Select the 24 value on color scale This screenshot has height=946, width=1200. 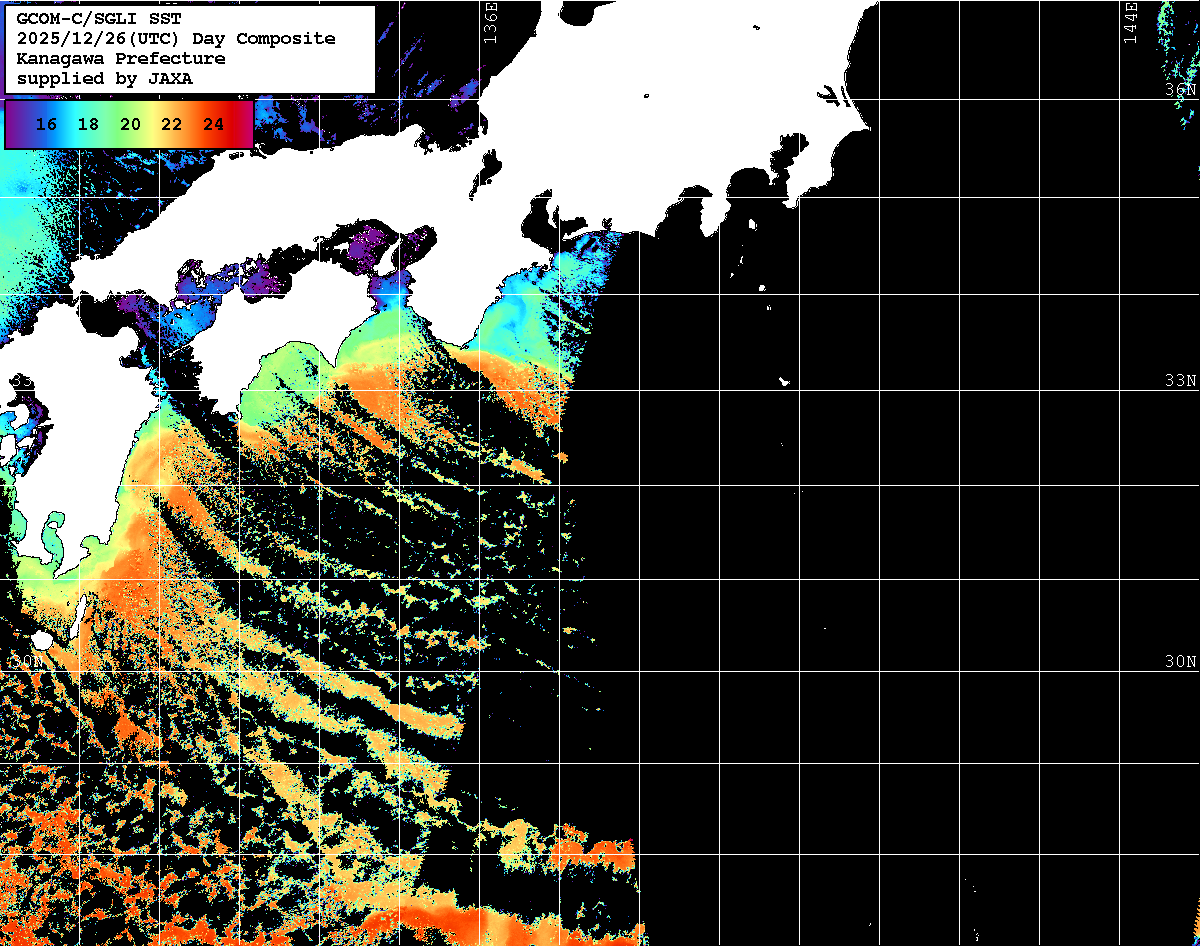[x=213, y=125]
